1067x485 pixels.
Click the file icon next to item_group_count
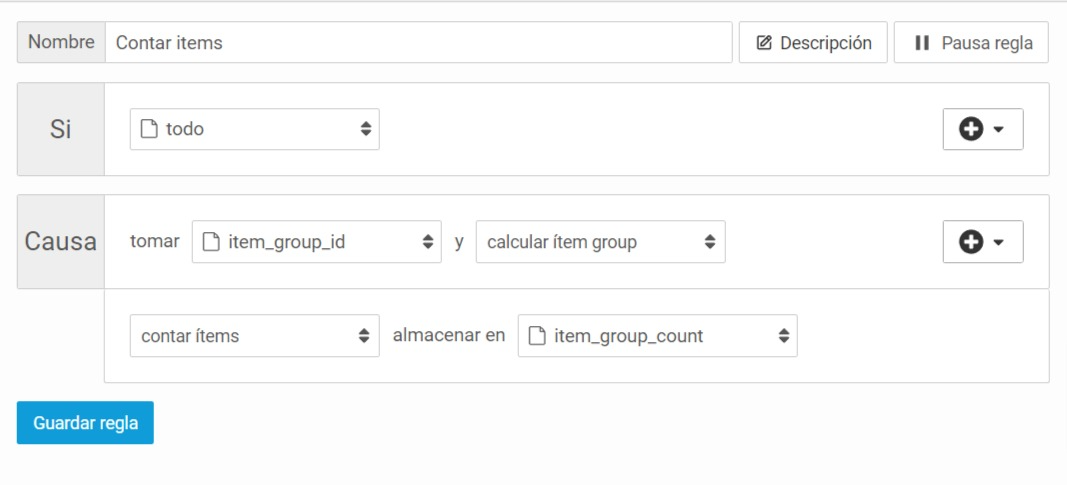tap(537, 335)
